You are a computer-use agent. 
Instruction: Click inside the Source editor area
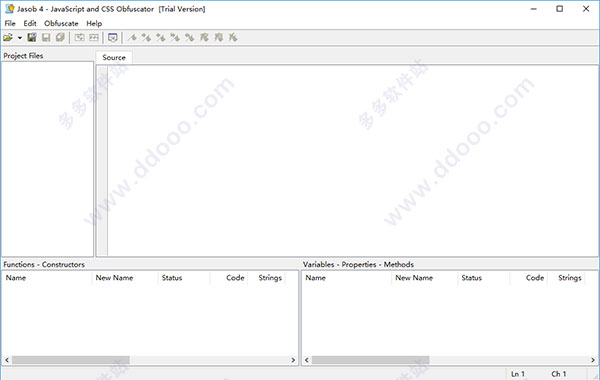352,161
